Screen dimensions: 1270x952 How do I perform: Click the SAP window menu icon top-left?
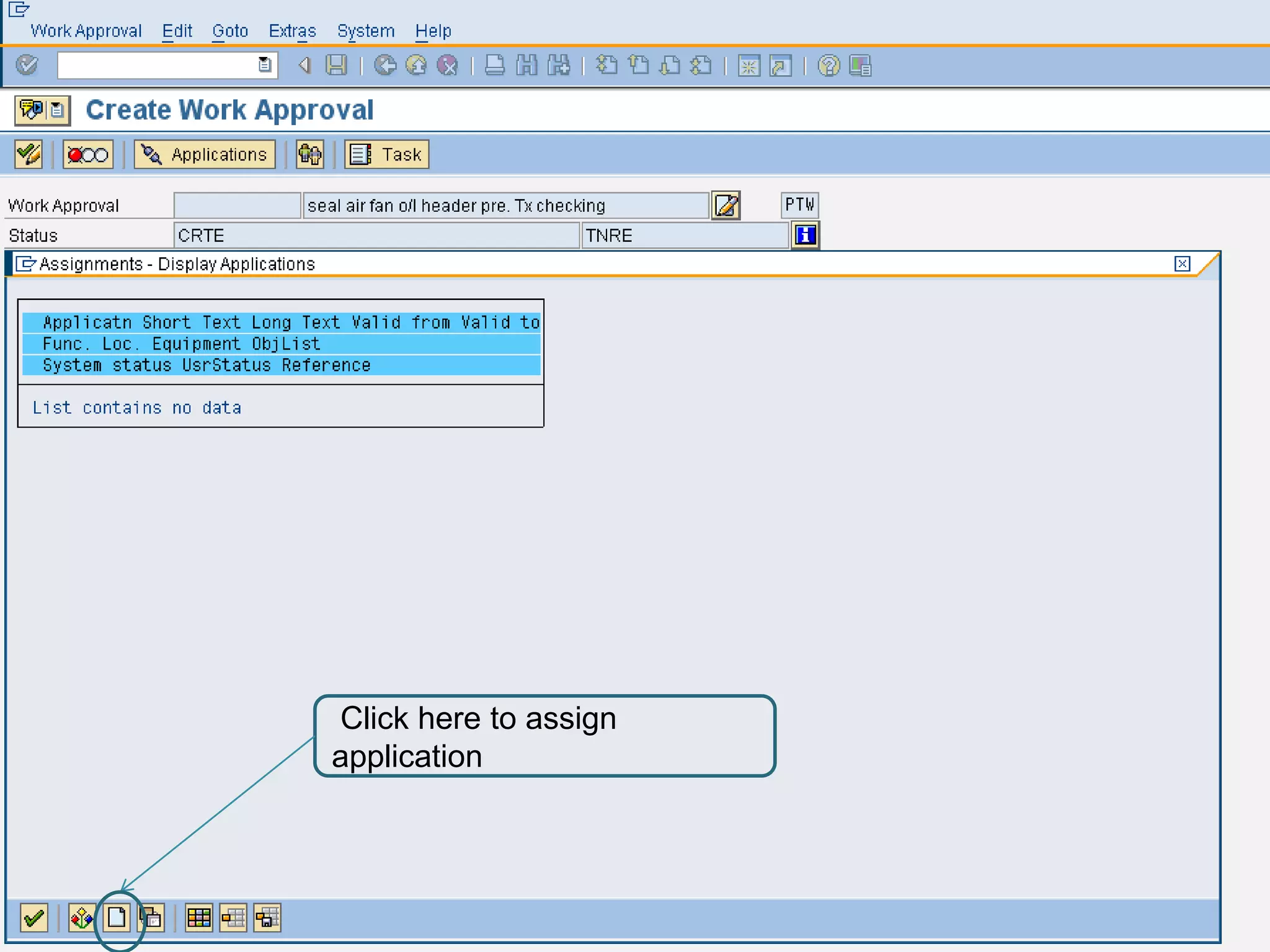coord(19,9)
